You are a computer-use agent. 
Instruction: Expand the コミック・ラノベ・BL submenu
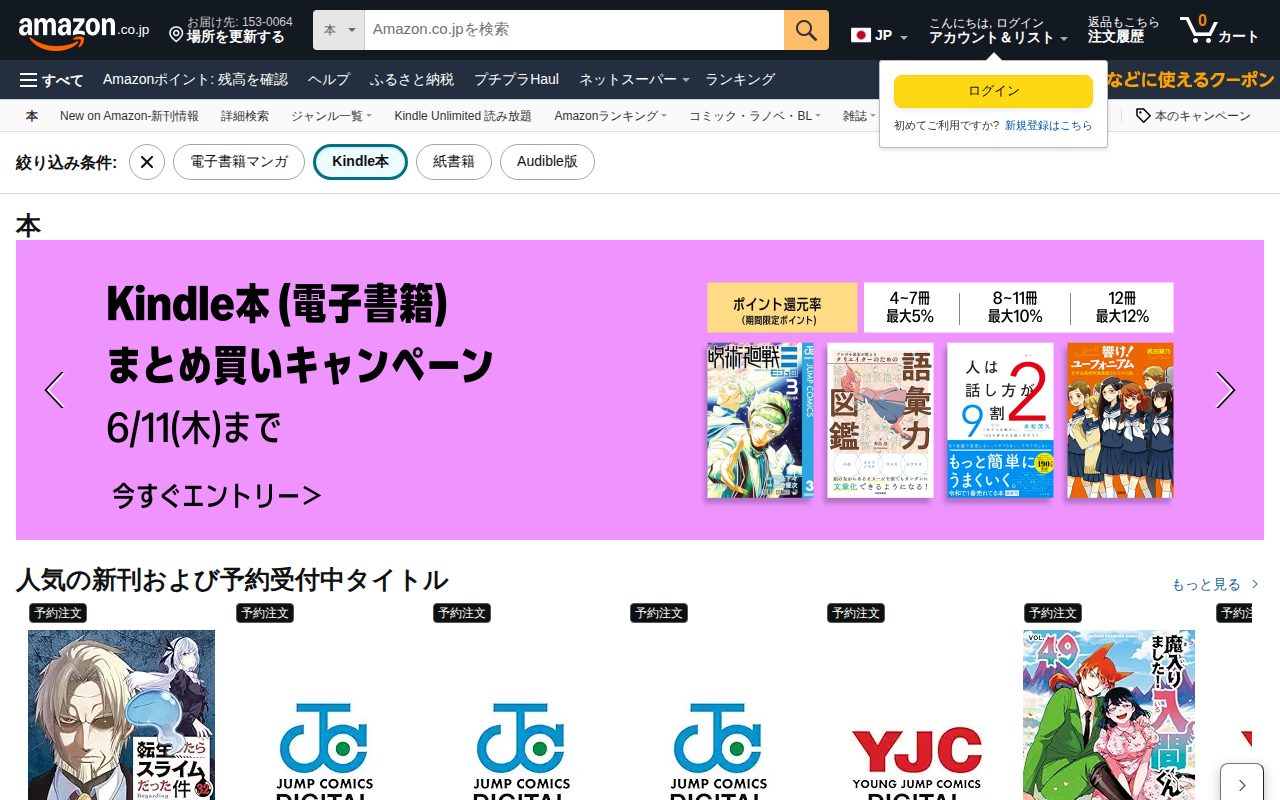[x=755, y=116]
